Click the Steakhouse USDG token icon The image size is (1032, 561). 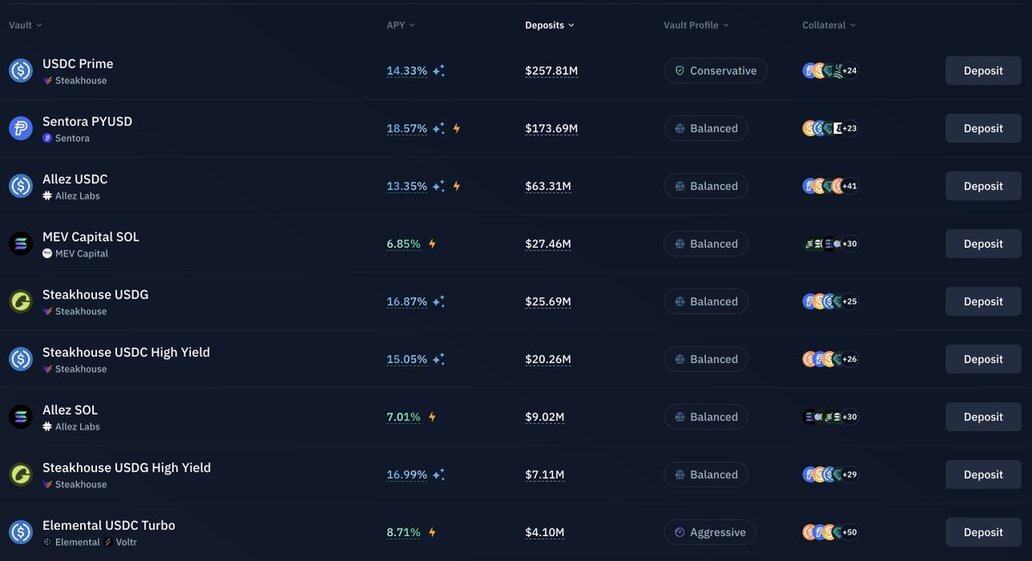pyautogui.click(x=20, y=301)
